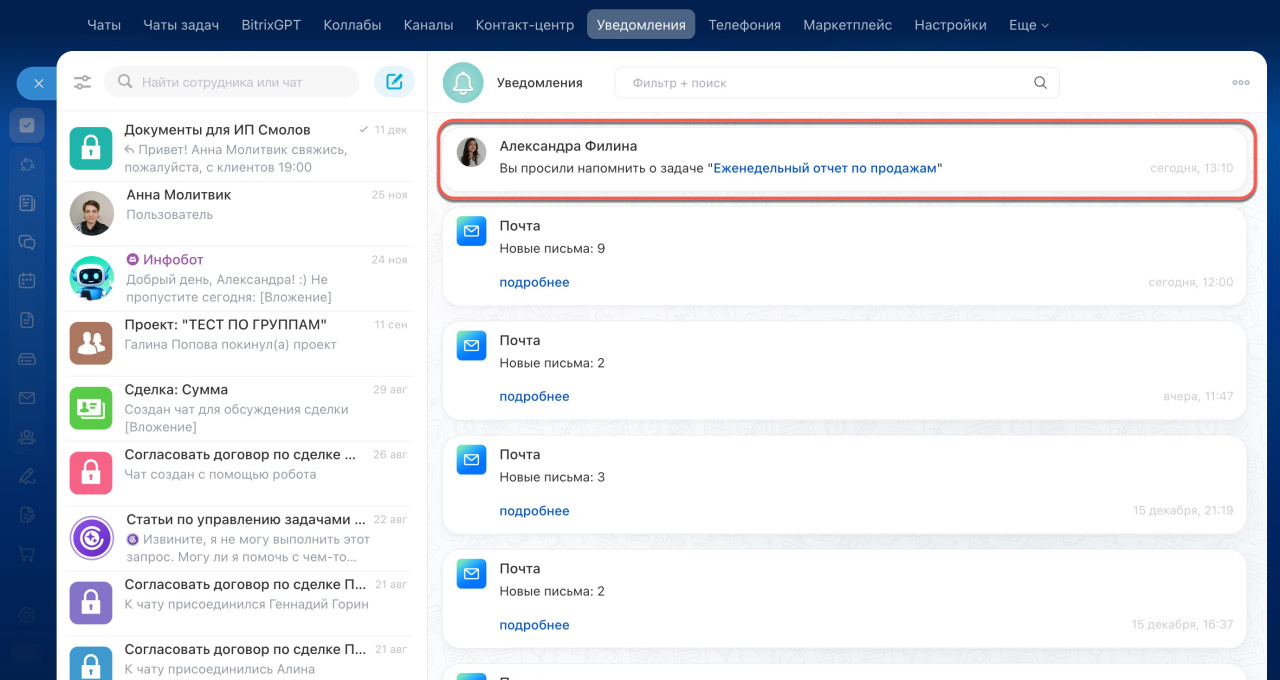Click the notifications bell icon
Image resolution: width=1280 pixels, height=680 pixels.
point(462,83)
